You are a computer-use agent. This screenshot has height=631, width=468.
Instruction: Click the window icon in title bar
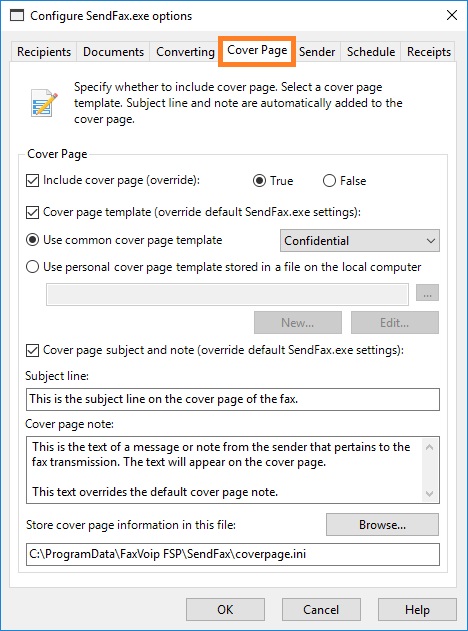16,16
